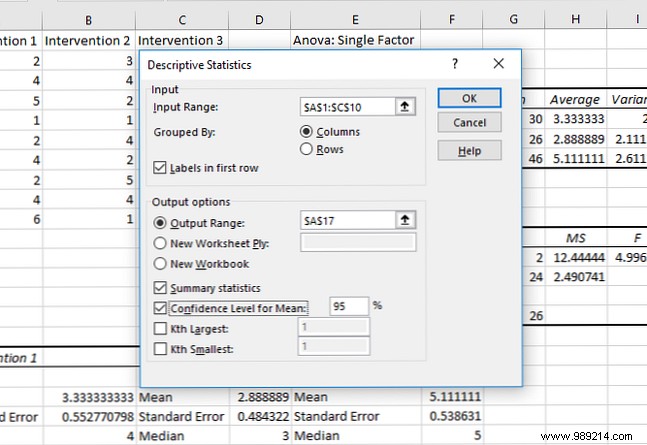Screen dimensions: 647x445
Task: Click the cell with value 30 in column G
Action: click(534, 119)
